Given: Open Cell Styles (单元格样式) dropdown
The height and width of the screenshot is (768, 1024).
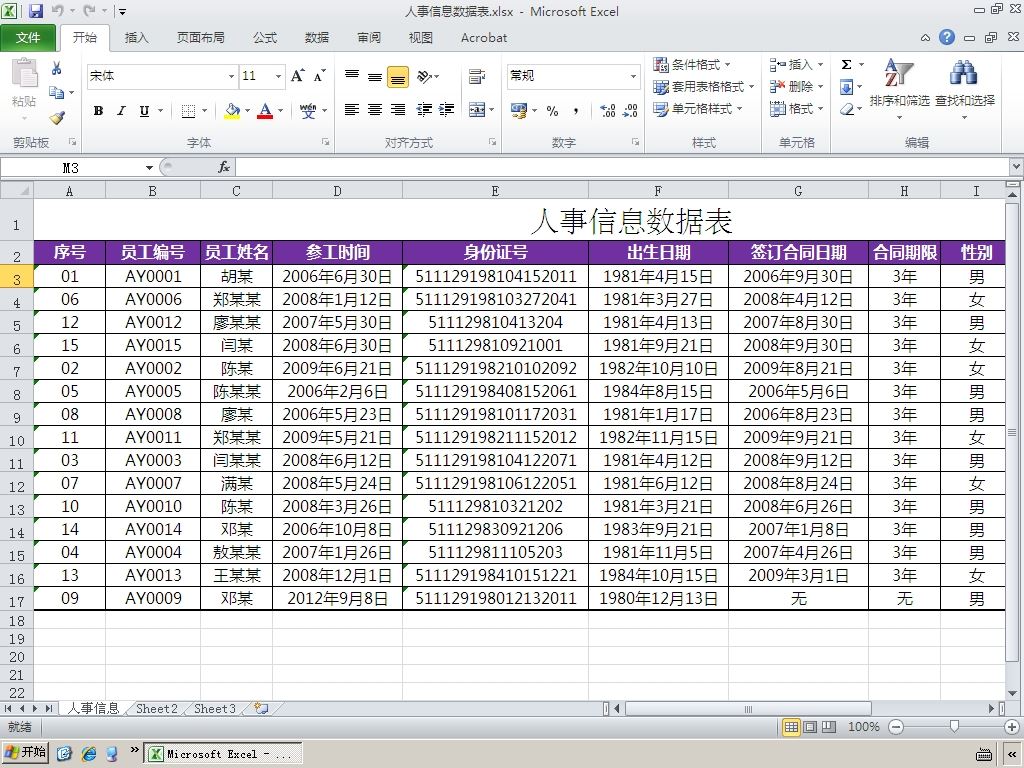Looking at the screenshot, I should tap(698, 108).
